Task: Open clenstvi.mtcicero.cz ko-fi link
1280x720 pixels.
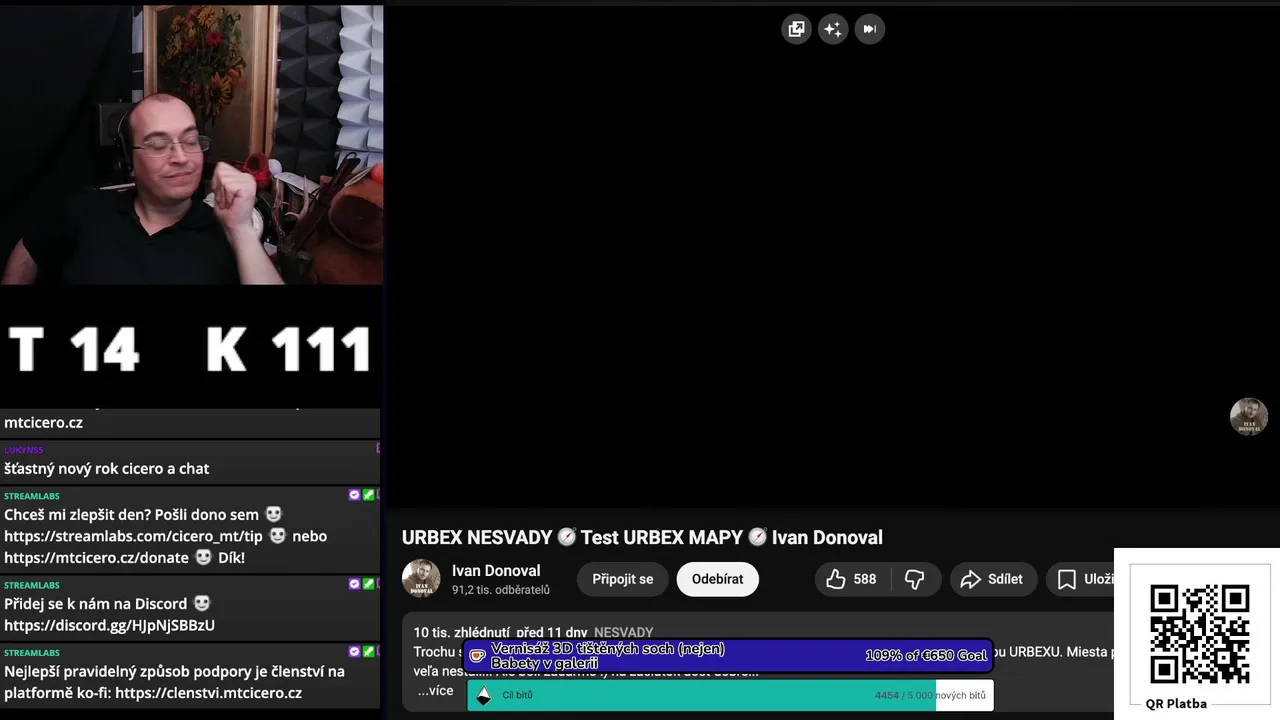Action: click(209, 693)
